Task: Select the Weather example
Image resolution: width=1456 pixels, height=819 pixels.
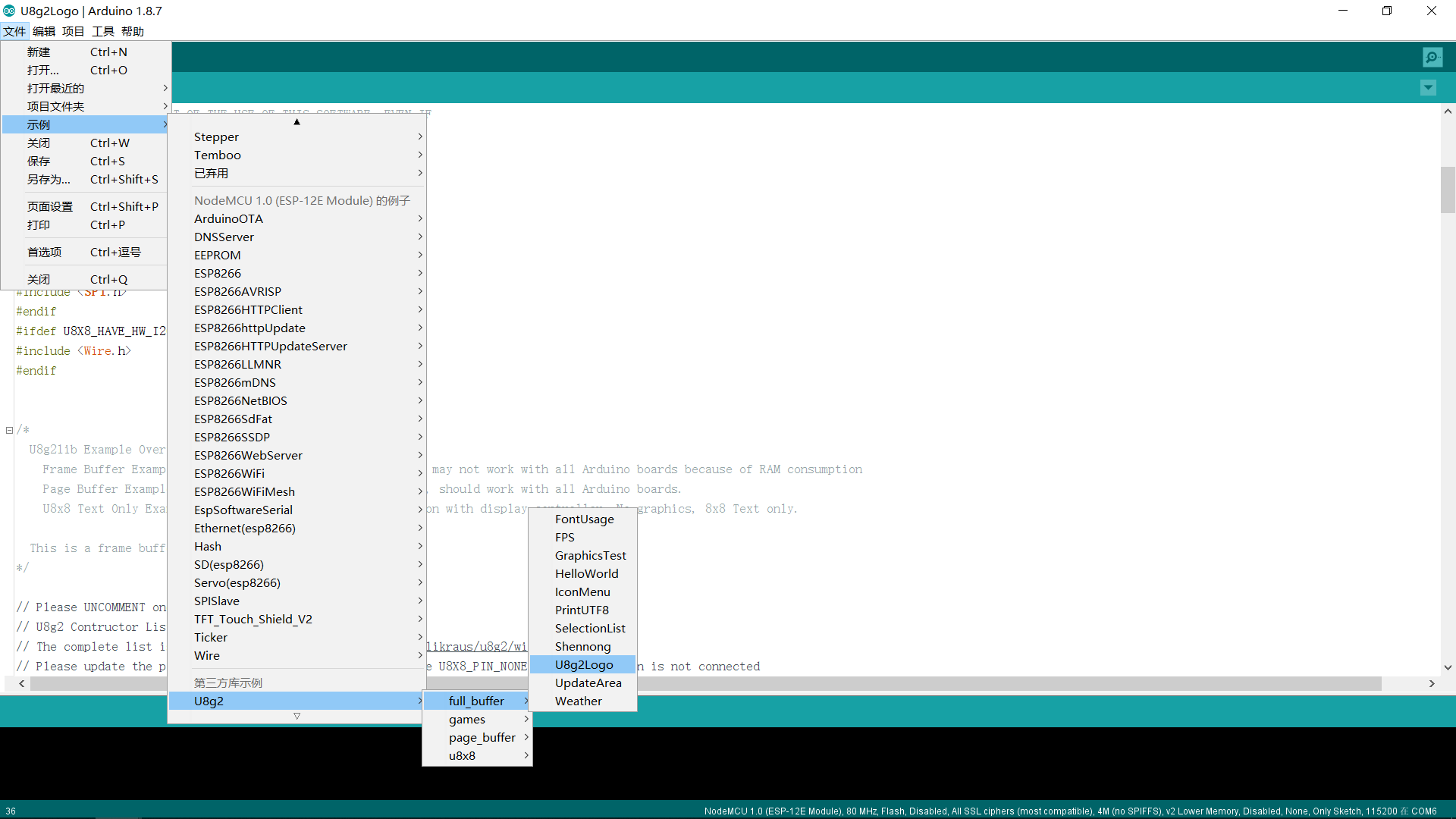Action: click(579, 701)
